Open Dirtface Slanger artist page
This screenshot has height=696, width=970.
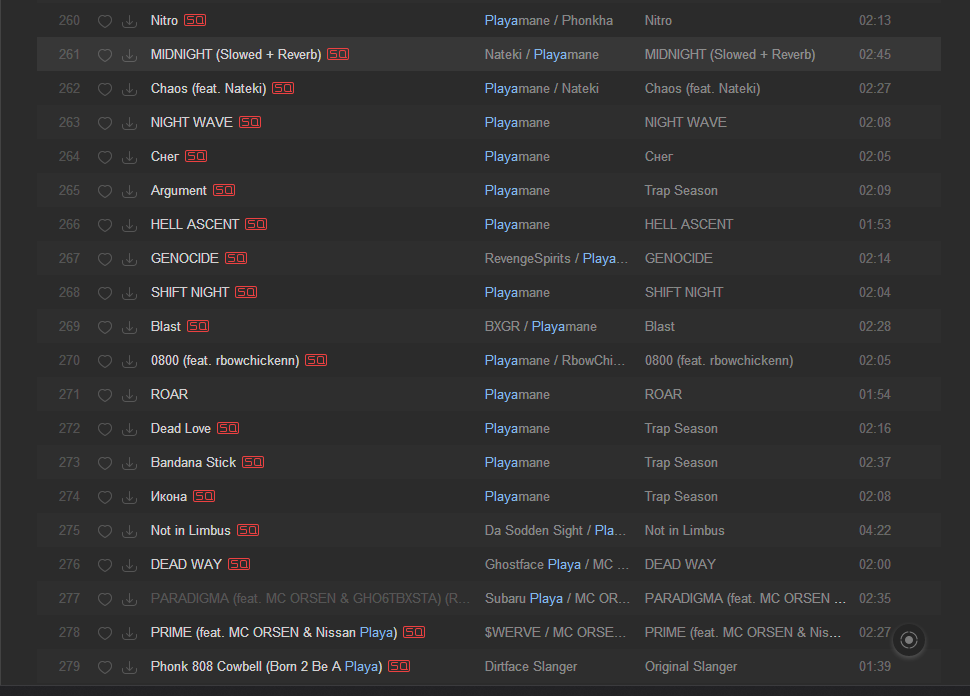tap(531, 666)
